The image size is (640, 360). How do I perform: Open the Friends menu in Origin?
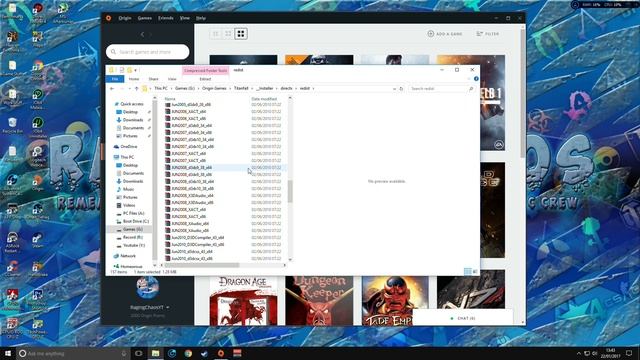point(165,18)
